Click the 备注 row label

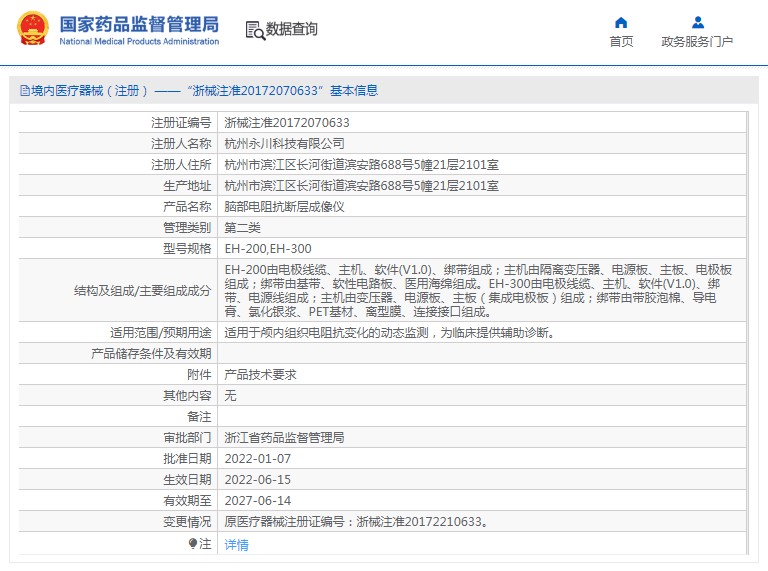coord(199,417)
